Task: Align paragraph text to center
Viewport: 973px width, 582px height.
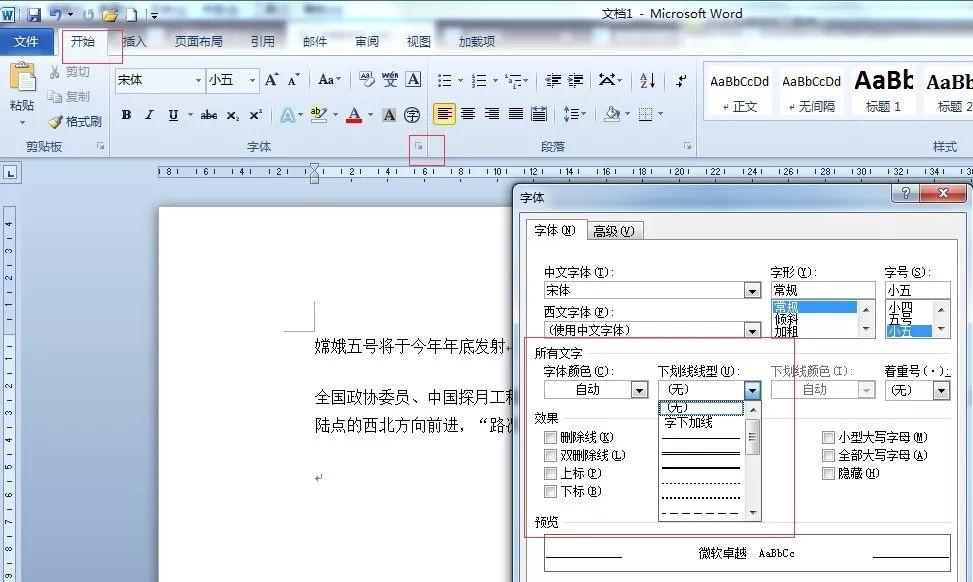Action: tap(467, 114)
